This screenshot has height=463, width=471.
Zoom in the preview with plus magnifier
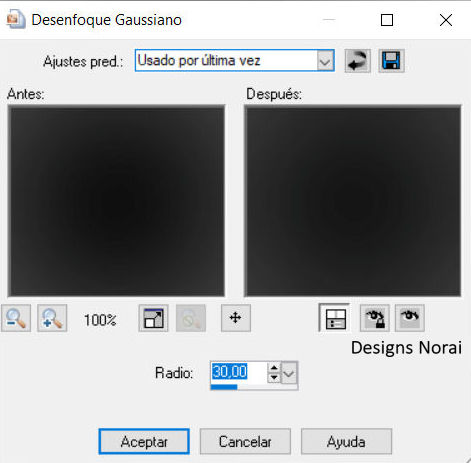click(52, 318)
